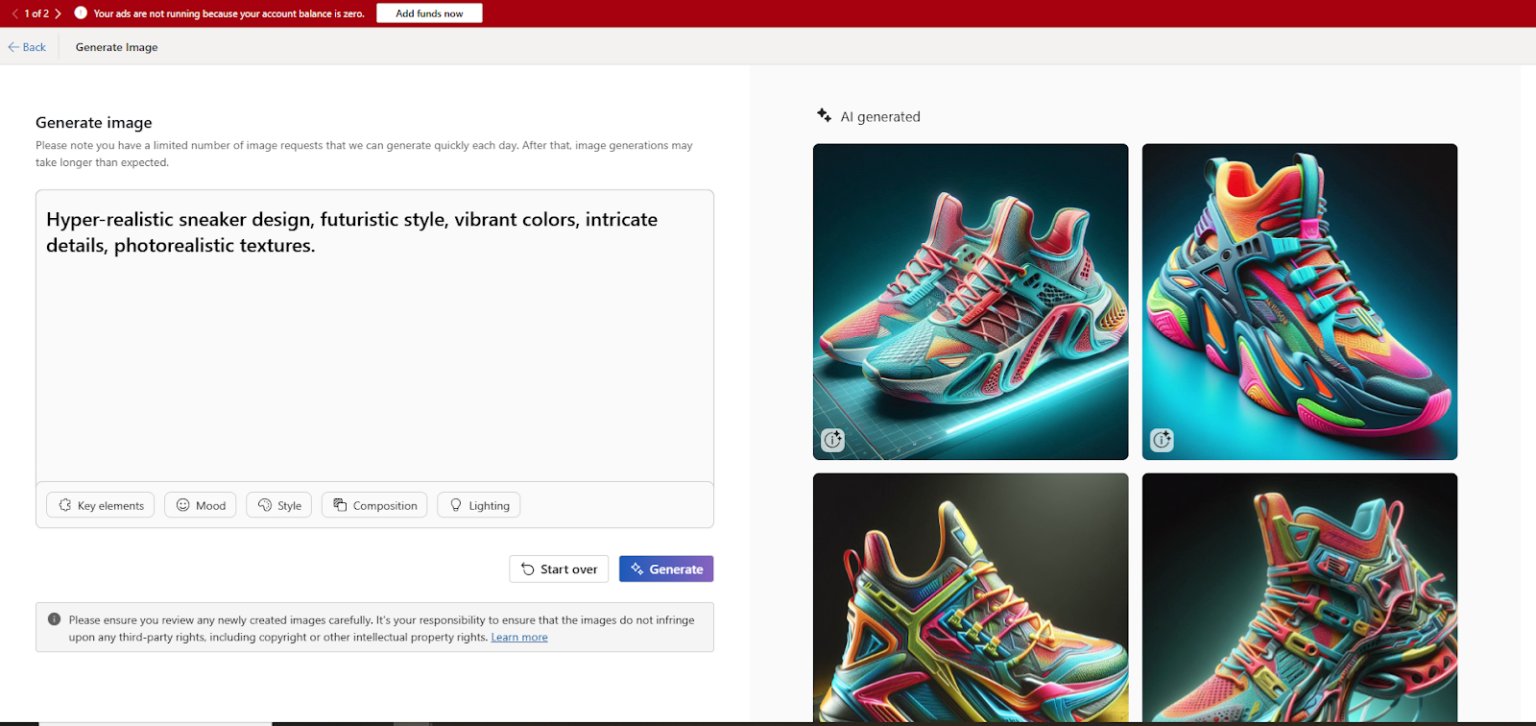Click the info icon on second sneaker image
Image resolution: width=1536 pixels, height=726 pixels.
[x=1161, y=440]
